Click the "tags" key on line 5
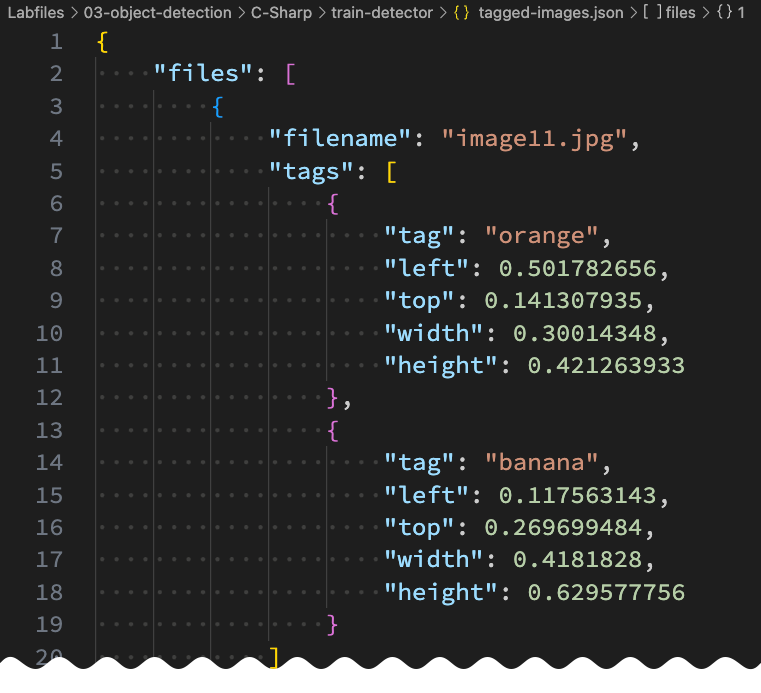The width and height of the screenshot is (761, 693). [311, 172]
